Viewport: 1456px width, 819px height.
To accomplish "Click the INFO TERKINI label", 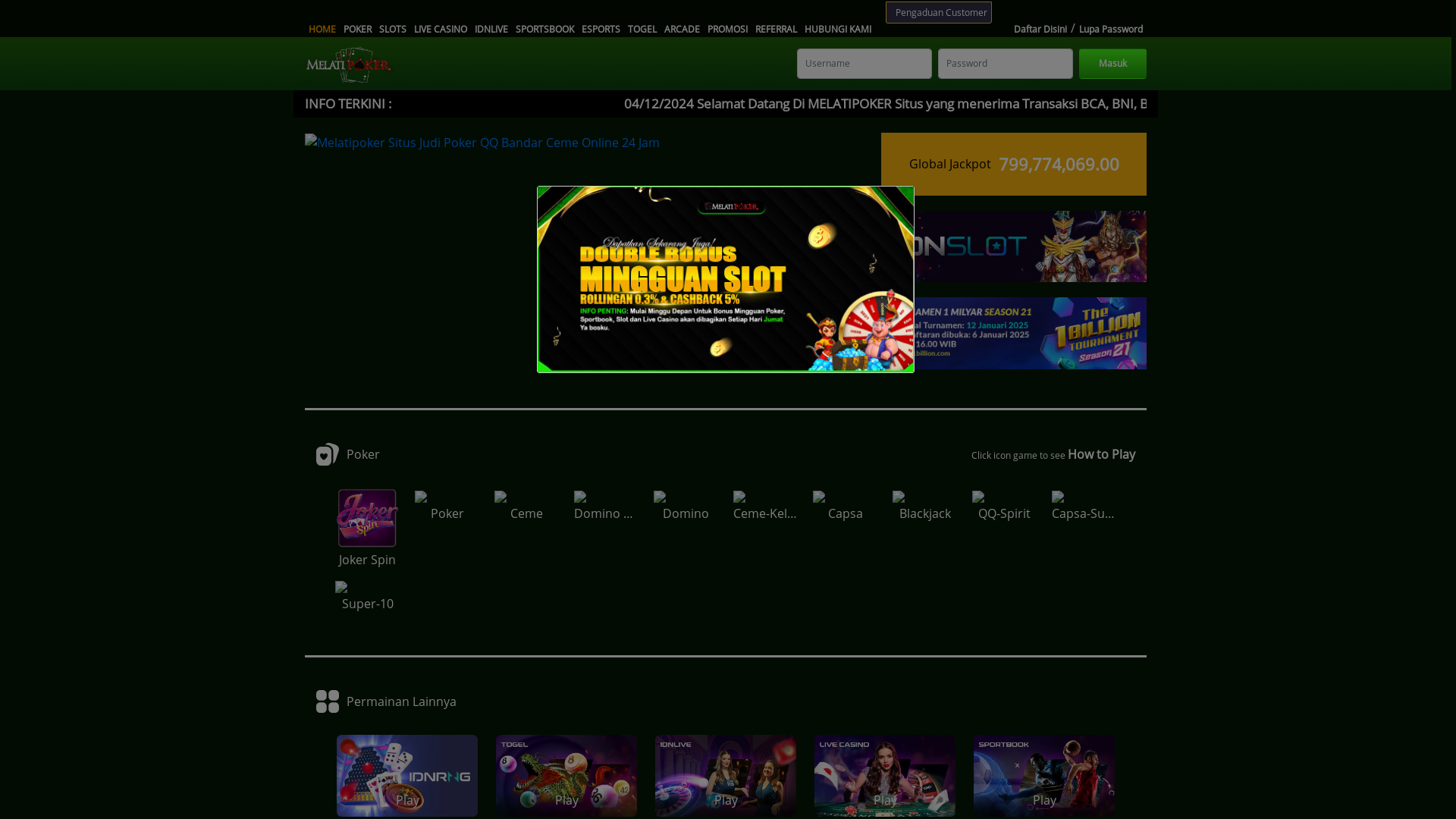I will click(348, 103).
